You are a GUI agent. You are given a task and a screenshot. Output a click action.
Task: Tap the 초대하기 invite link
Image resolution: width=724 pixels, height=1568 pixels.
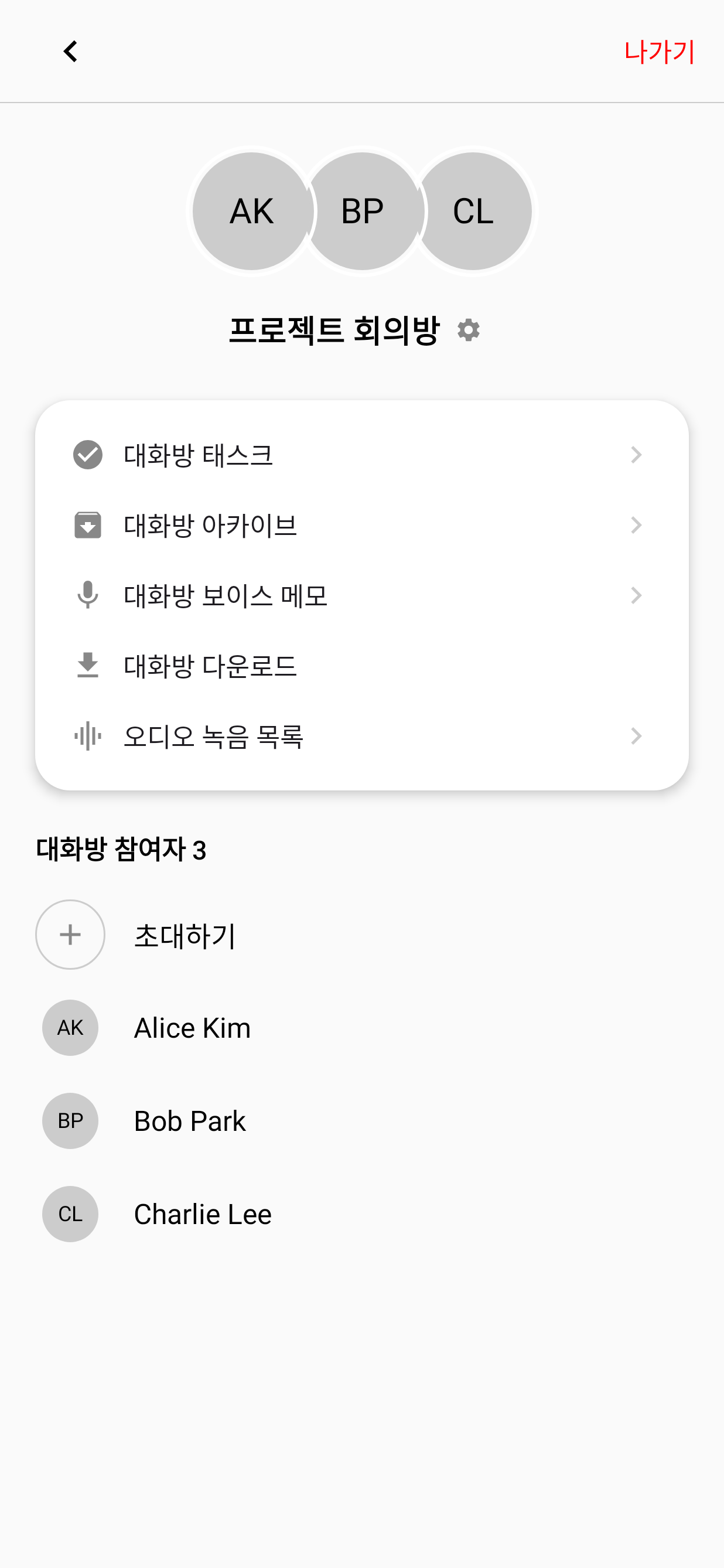185,936
